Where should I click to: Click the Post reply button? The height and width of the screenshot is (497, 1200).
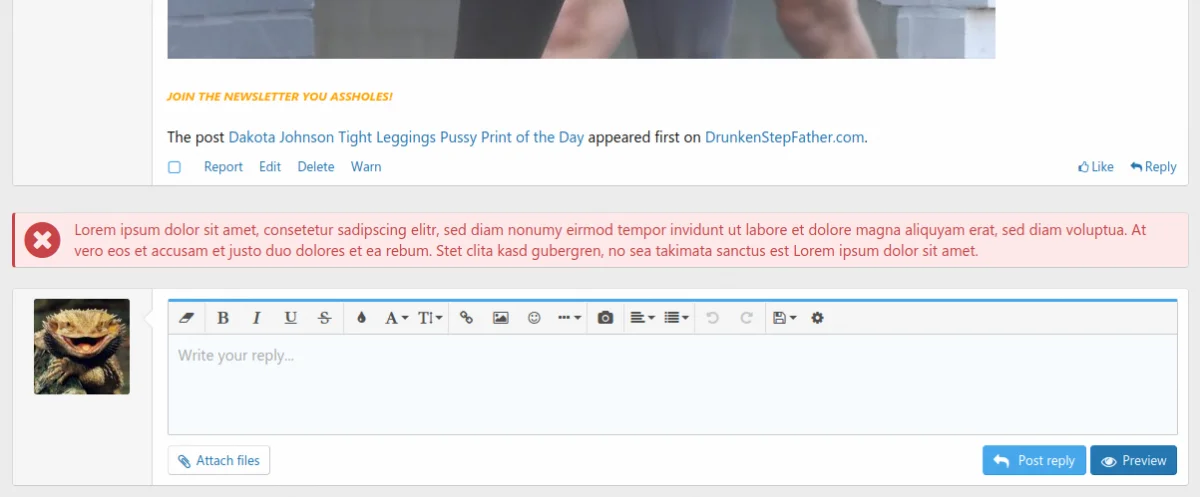pos(1034,461)
